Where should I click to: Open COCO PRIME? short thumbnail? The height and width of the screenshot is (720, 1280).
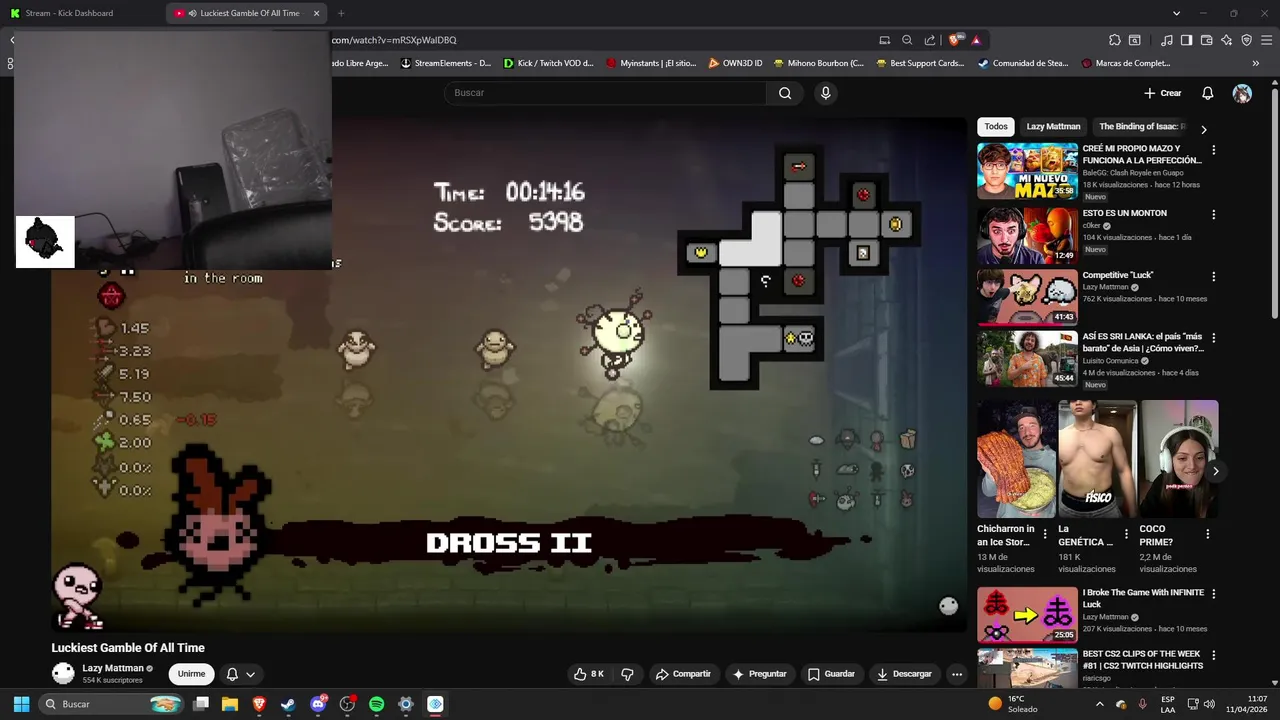[x=1179, y=459]
